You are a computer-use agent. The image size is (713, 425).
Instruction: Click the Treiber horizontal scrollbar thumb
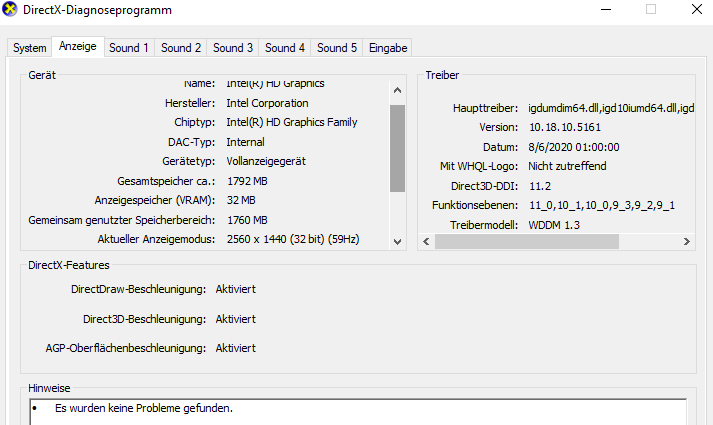(x=527, y=241)
